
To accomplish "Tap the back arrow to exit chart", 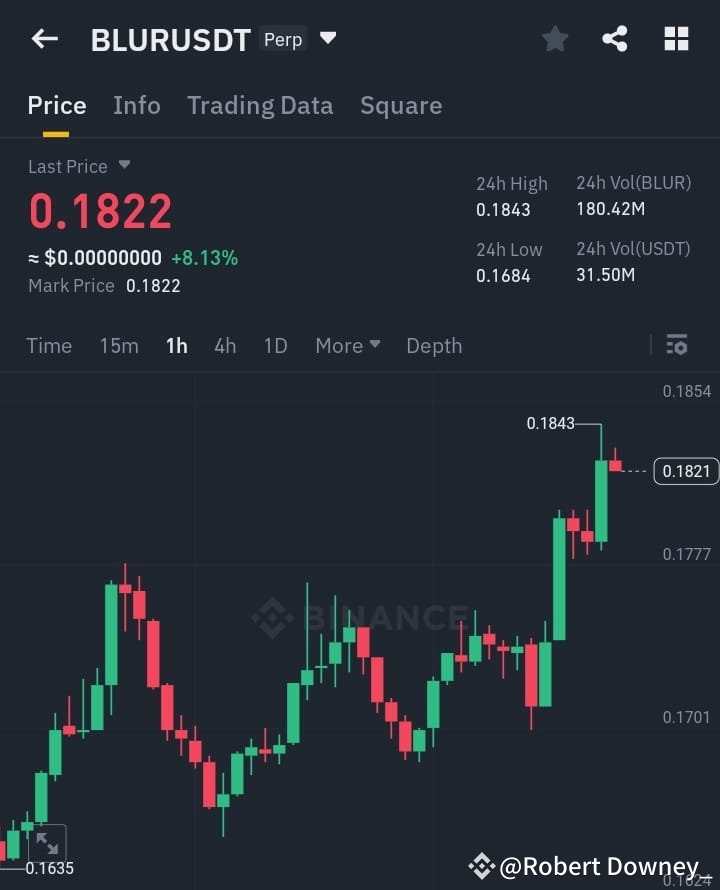I will tap(44, 38).
